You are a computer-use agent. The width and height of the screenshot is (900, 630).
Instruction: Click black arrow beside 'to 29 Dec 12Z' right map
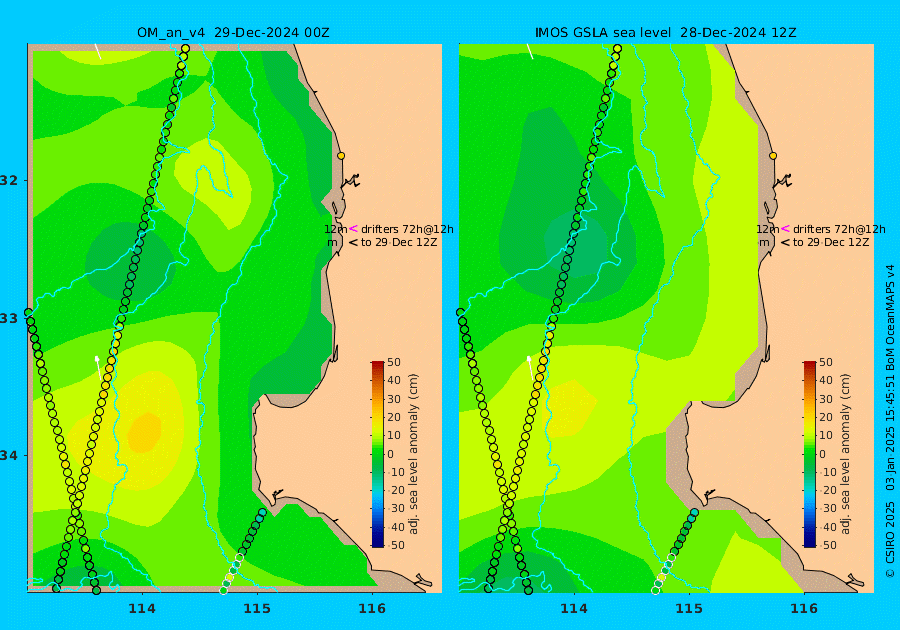785,242
